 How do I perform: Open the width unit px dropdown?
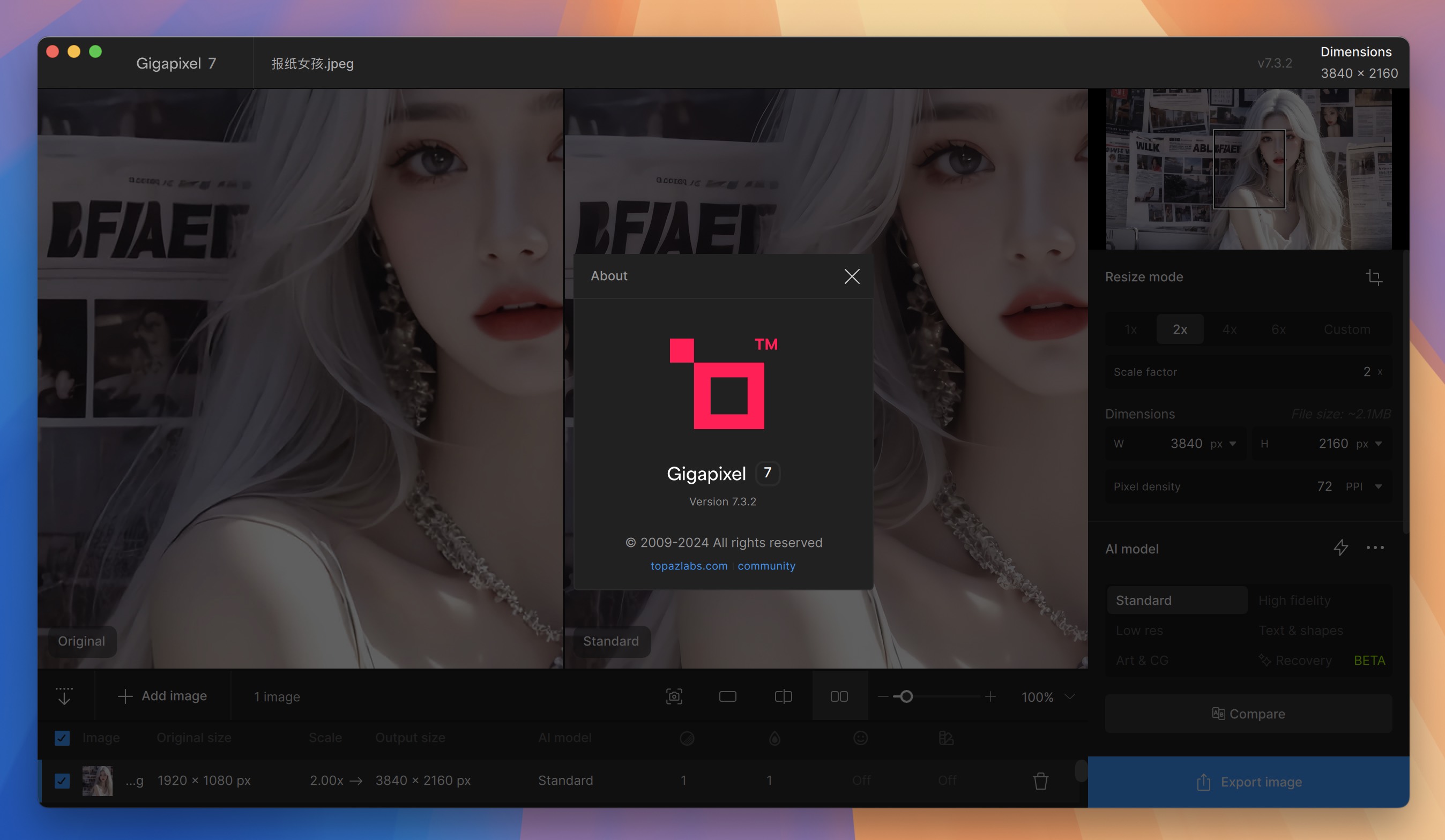click(x=1224, y=444)
